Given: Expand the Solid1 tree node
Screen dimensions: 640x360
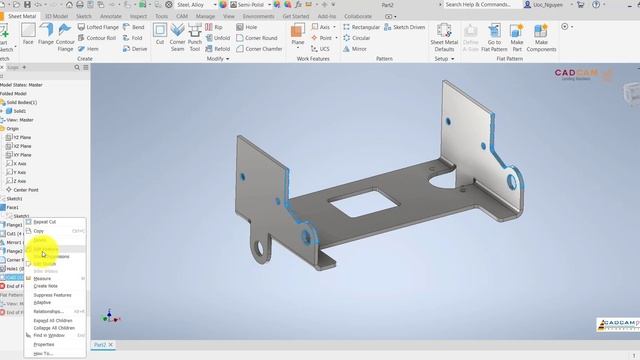Looking at the screenshot, I should tap(2, 111).
